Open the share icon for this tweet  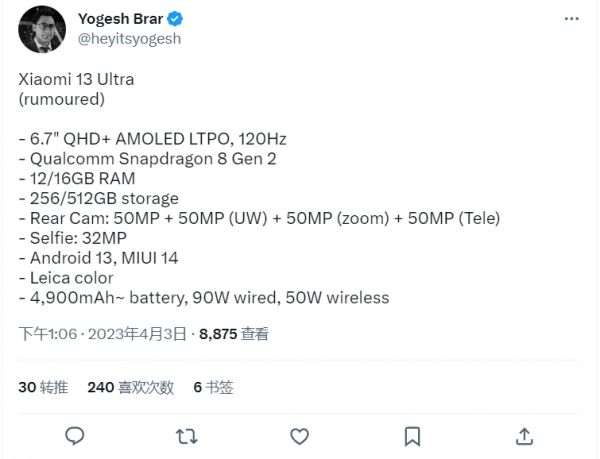524,436
